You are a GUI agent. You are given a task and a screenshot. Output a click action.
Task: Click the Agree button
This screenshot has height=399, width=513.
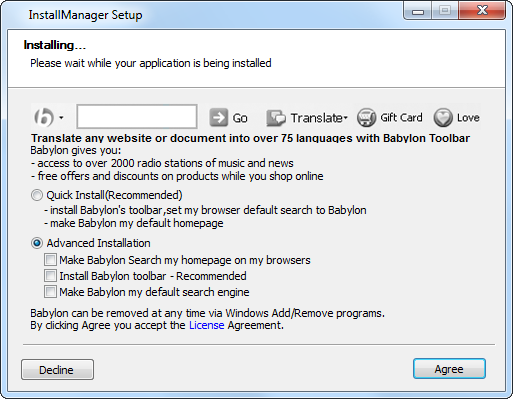point(449,369)
